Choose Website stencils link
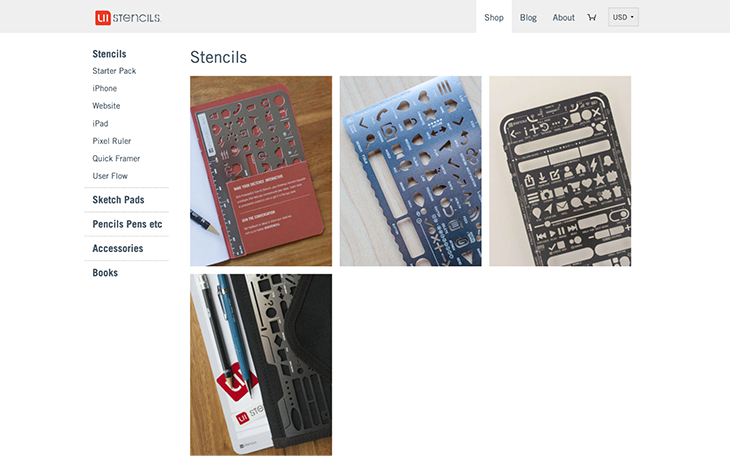The width and height of the screenshot is (730, 456). [106, 106]
